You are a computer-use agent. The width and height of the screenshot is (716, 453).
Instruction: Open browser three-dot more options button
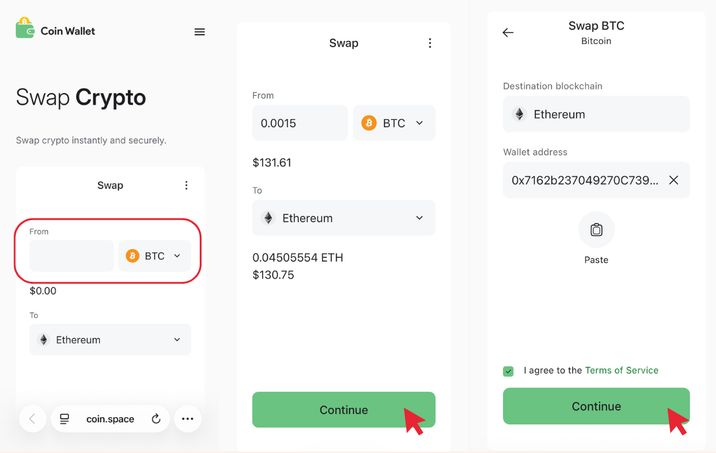coord(187,419)
